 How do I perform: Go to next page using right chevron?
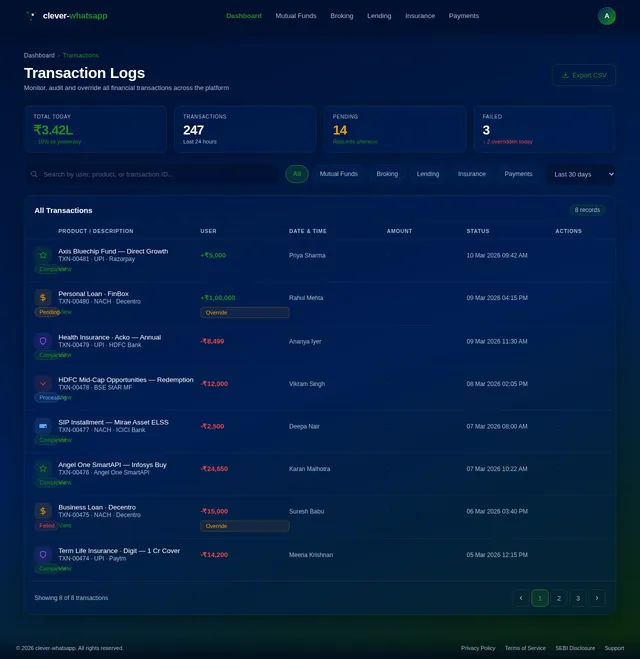597,598
